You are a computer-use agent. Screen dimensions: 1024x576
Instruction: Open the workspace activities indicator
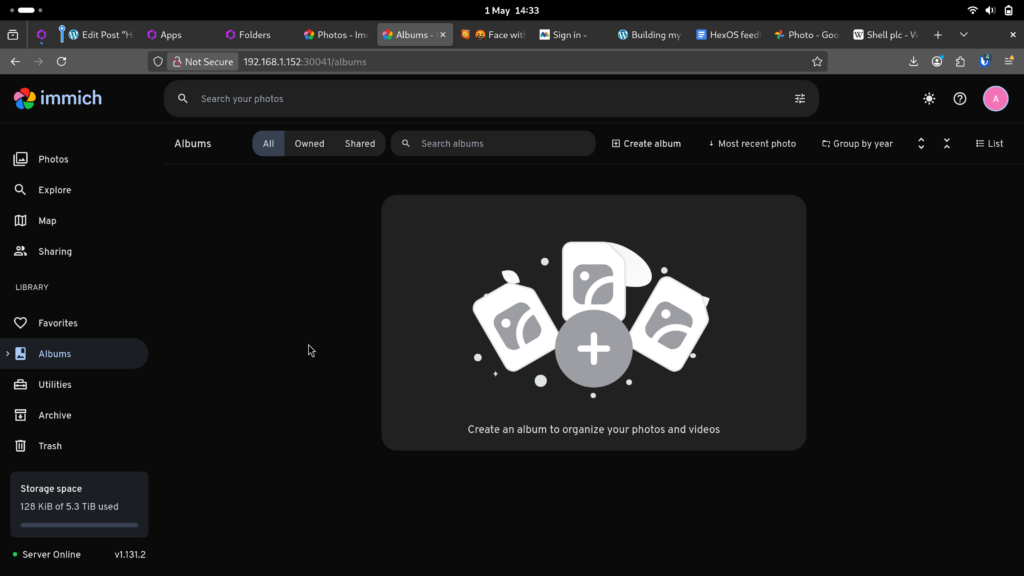click(x=26, y=10)
